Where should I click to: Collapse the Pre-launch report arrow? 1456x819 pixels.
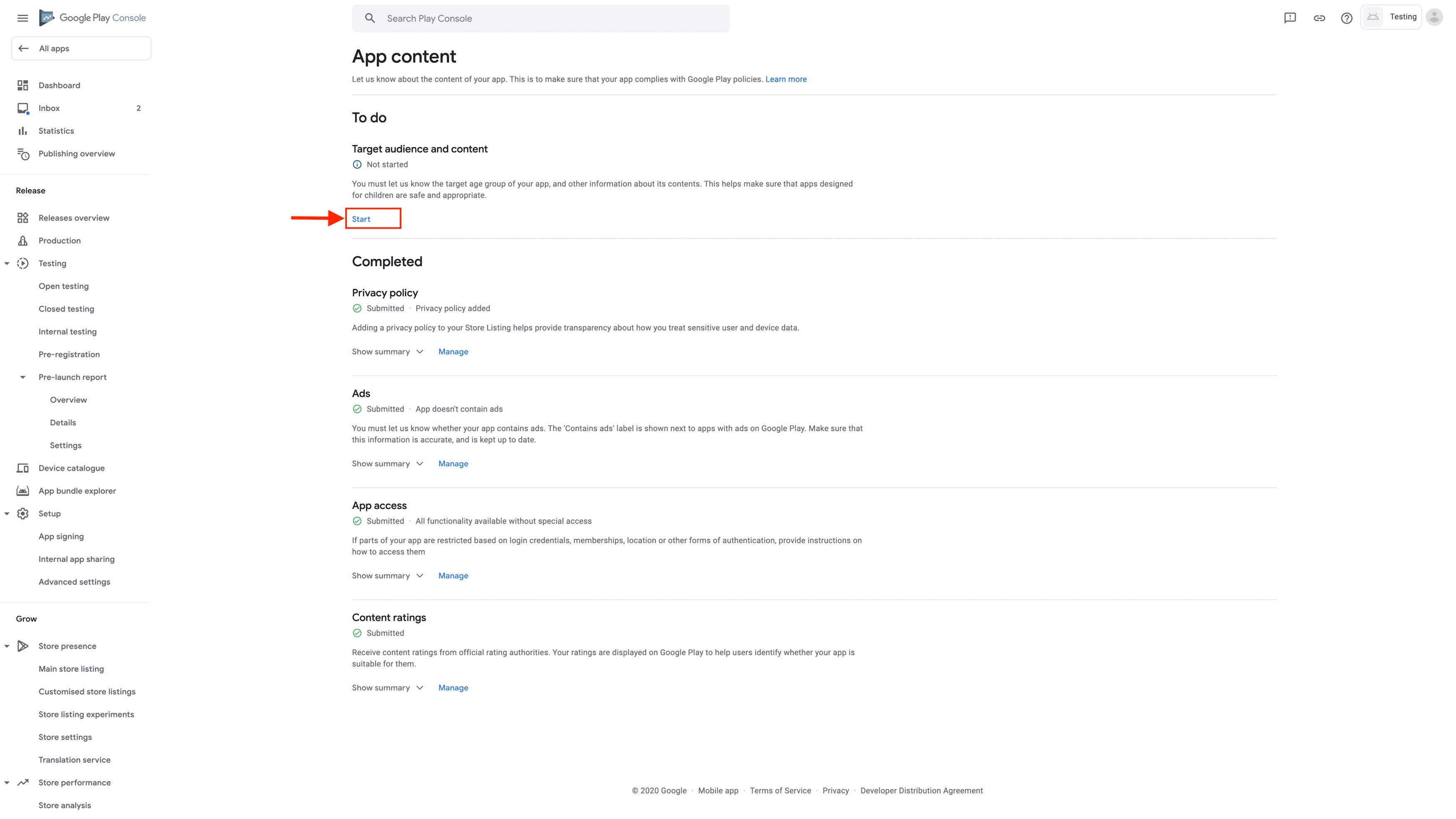[x=22, y=377]
